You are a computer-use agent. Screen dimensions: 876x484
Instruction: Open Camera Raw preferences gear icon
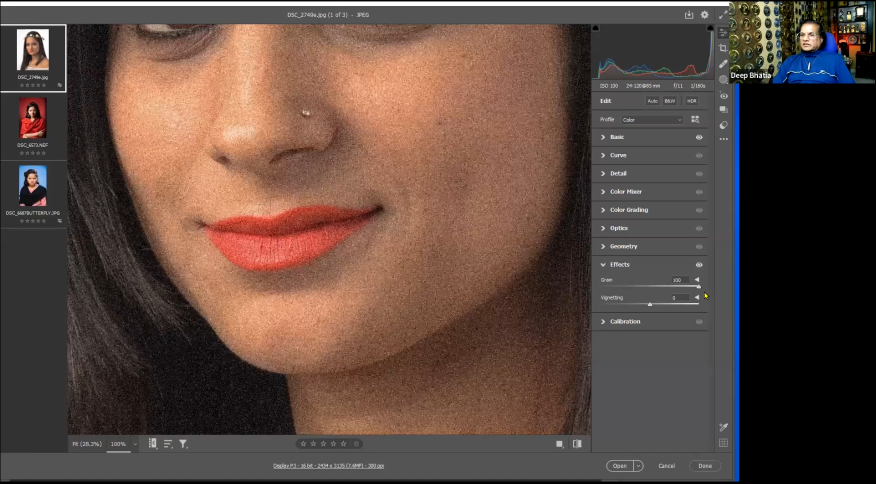(704, 15)
